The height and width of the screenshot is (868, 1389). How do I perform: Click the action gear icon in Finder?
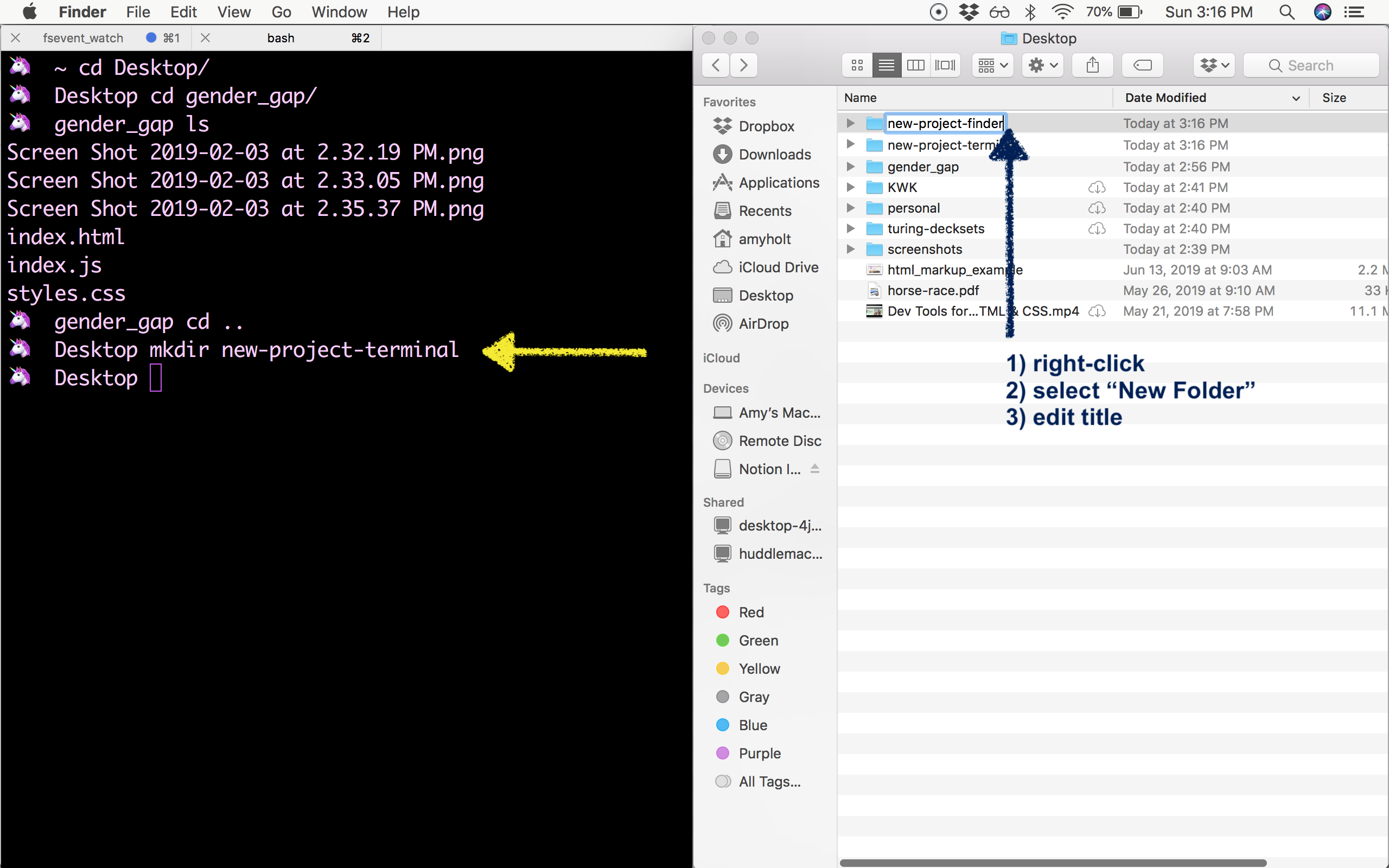coord(1041,65)
